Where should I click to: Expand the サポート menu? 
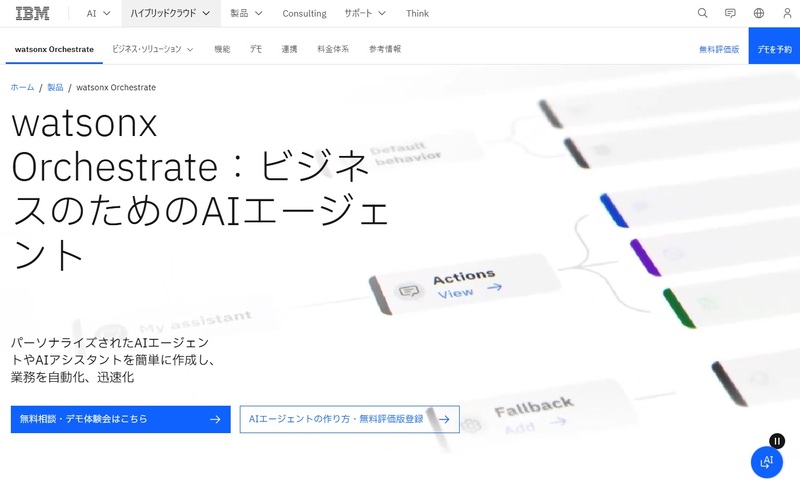365,13
